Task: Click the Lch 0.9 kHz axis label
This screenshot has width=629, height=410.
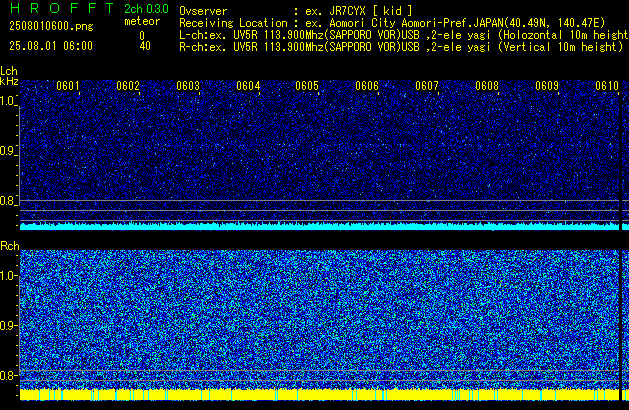Action: coord(8,151)
